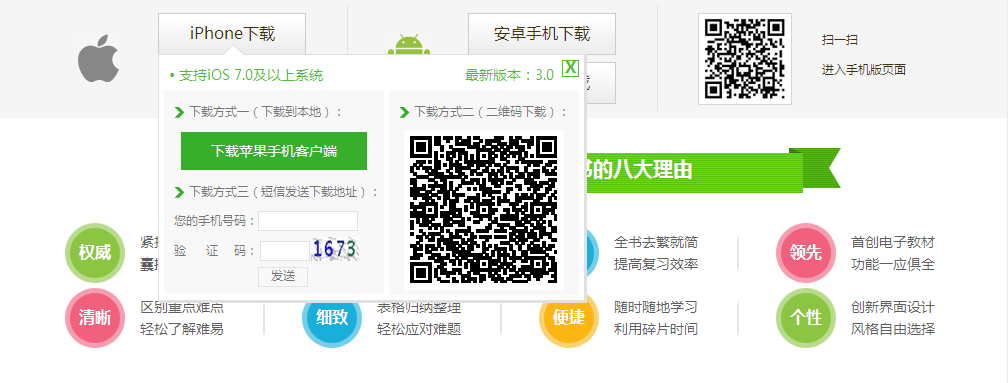Image resolution: width=1008 pixels, height=383 pixels.
Task: Click the large QR code in popup
Action: 484,209
